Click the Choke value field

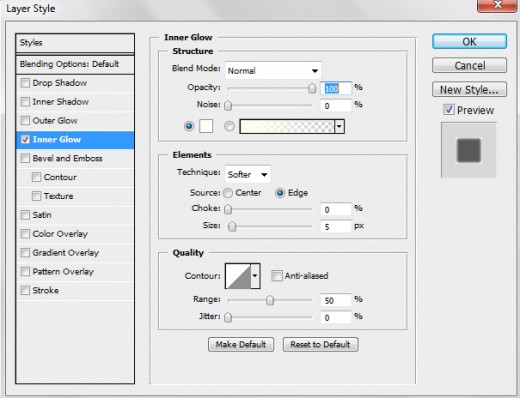(x=336, y=209)
